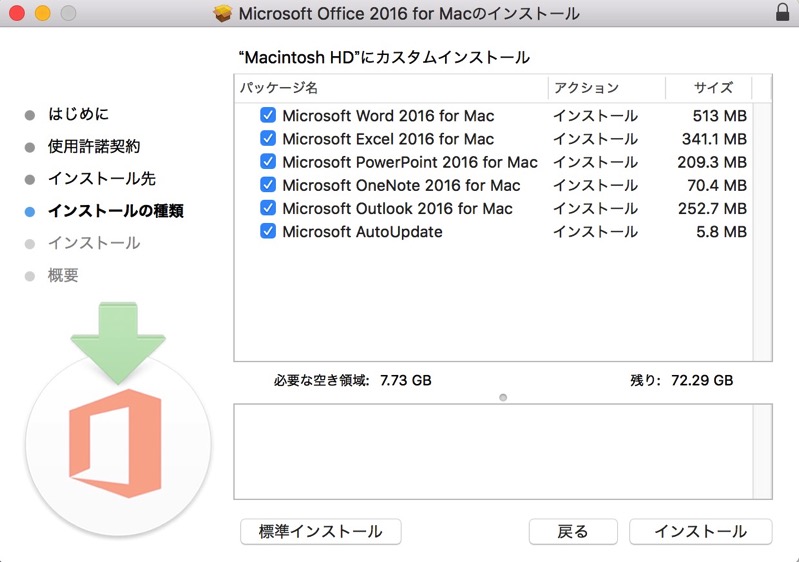Image resolution: width=799 pixels, height=562 pixels.
Task: Click the Office logo image
Action: point(116,443)
